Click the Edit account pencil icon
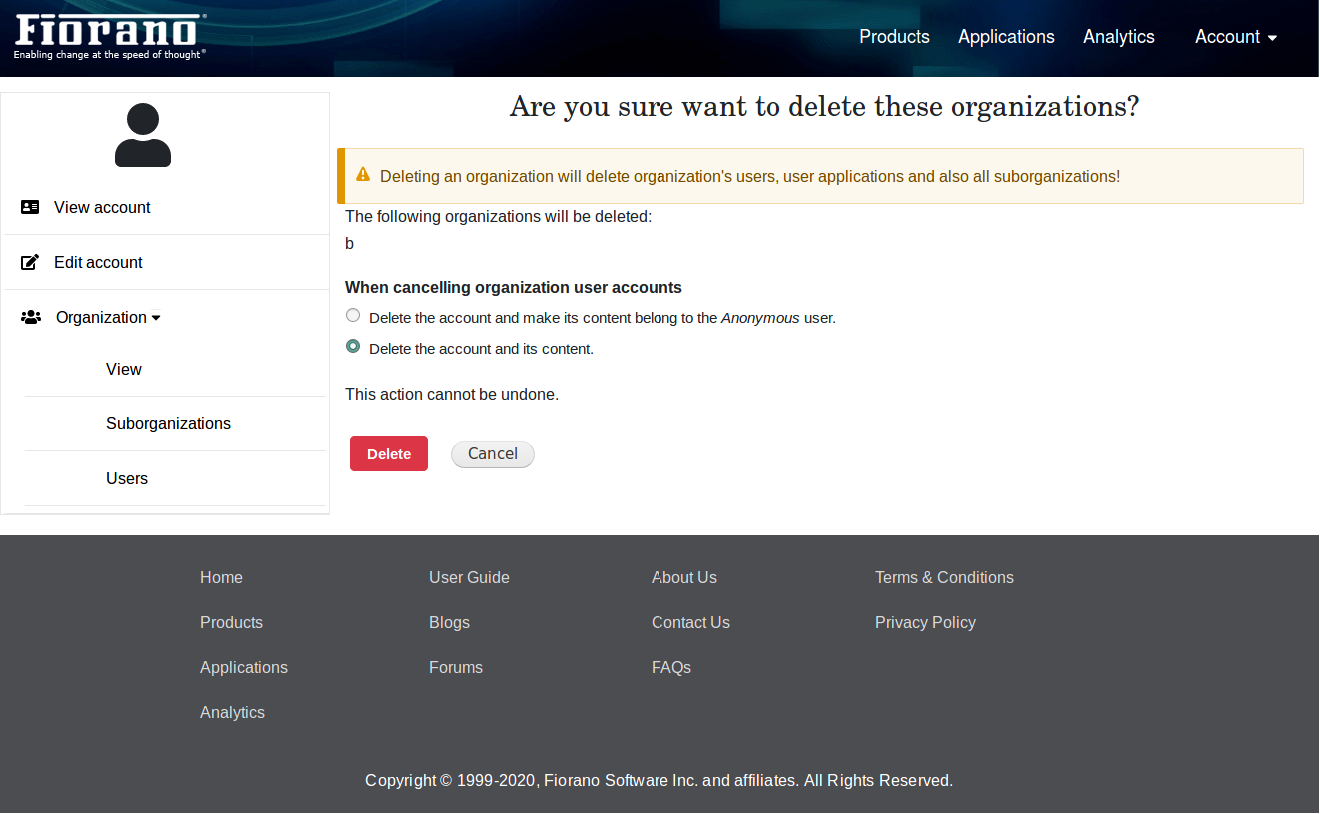Viewport: 1320px width, 814px height. pos(30,263)
